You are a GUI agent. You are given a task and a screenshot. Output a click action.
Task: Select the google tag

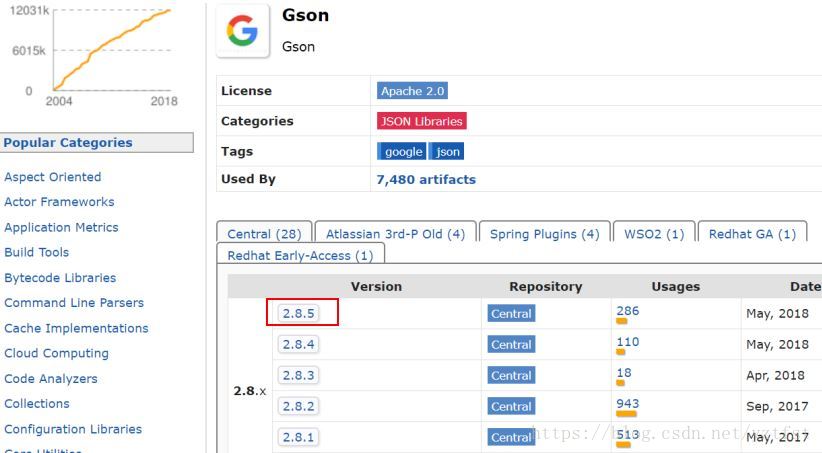[402, 152]
